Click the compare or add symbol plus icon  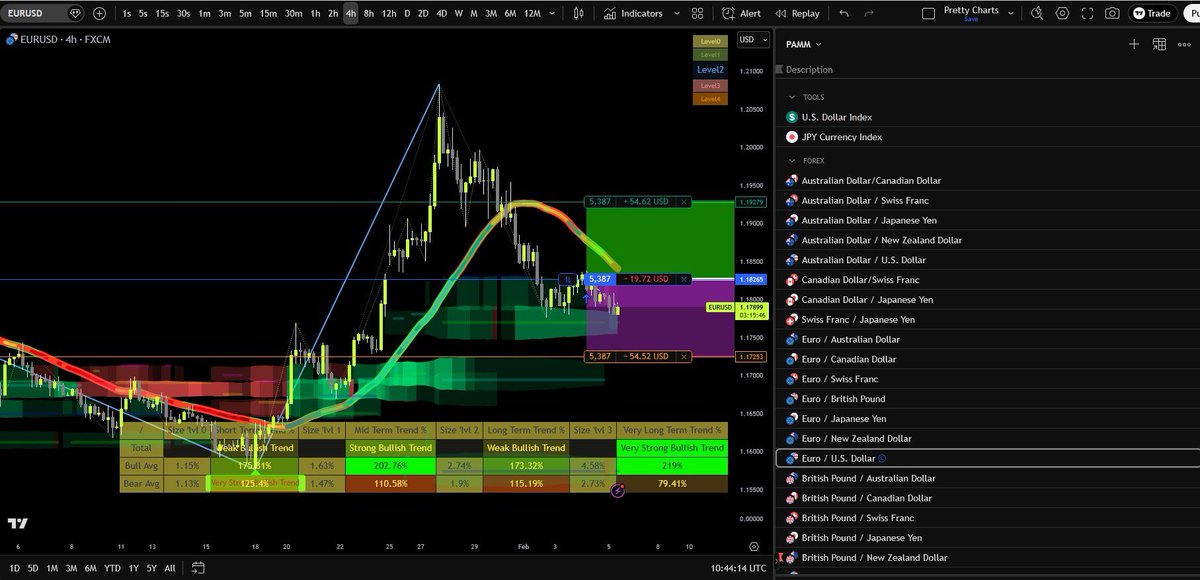click(99, 13)
